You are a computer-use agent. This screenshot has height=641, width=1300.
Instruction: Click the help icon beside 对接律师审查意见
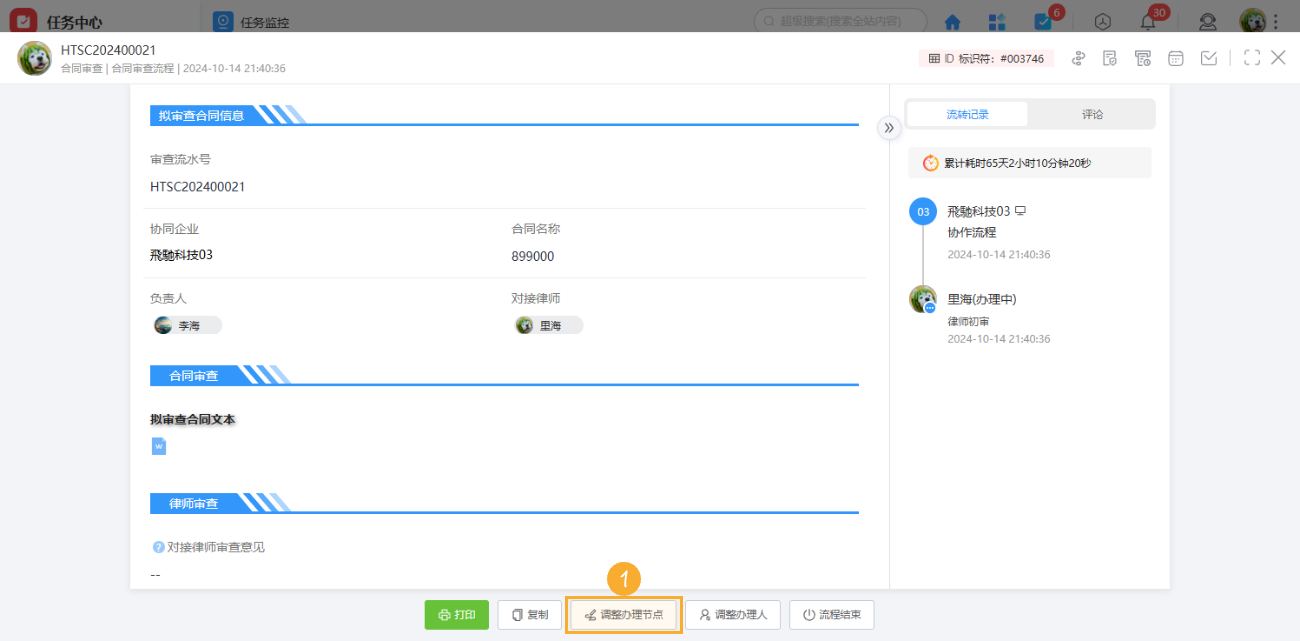158,547
